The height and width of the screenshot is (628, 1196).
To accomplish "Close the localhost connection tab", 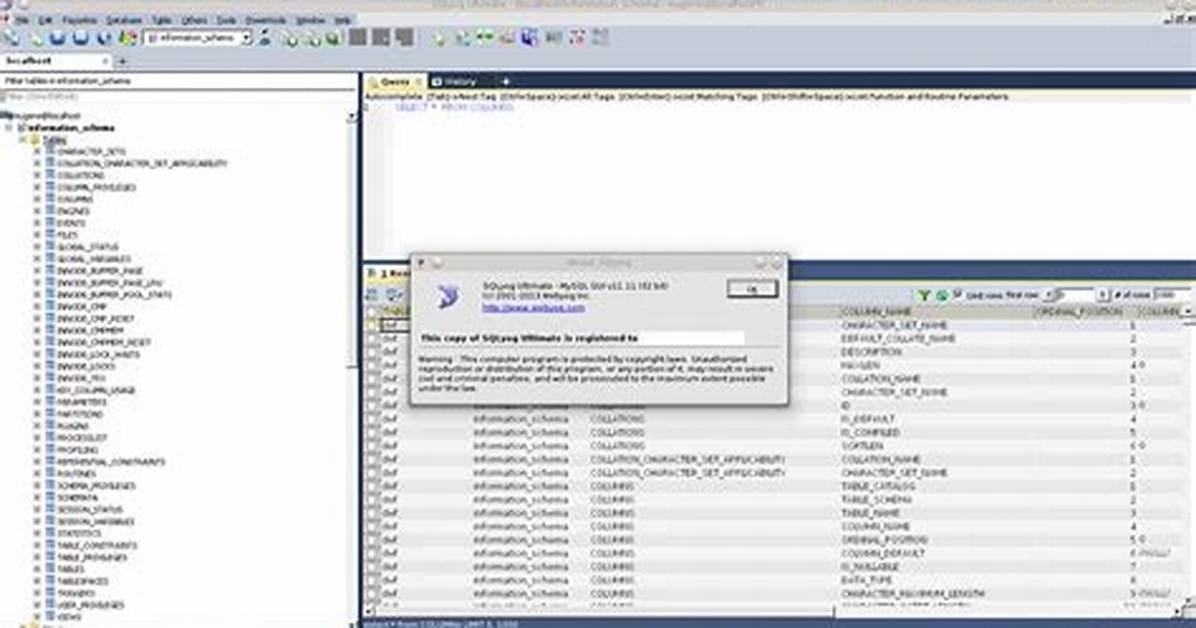I will 105,60.
